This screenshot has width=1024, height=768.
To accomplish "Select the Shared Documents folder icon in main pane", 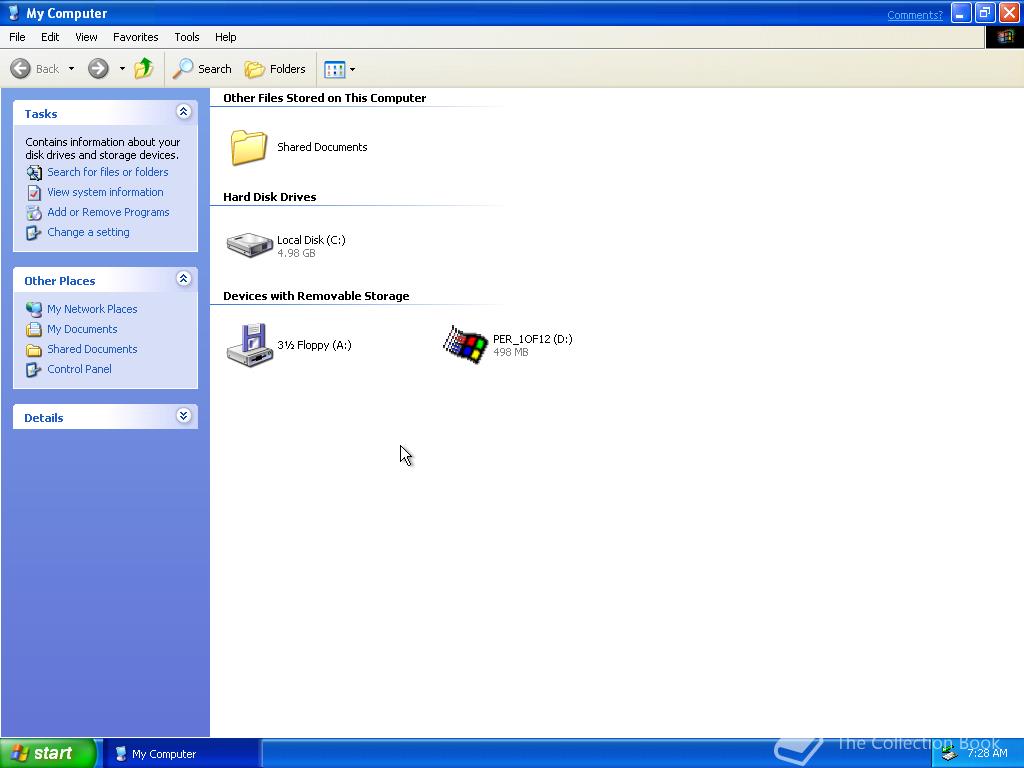I will [x=249, y=147].
